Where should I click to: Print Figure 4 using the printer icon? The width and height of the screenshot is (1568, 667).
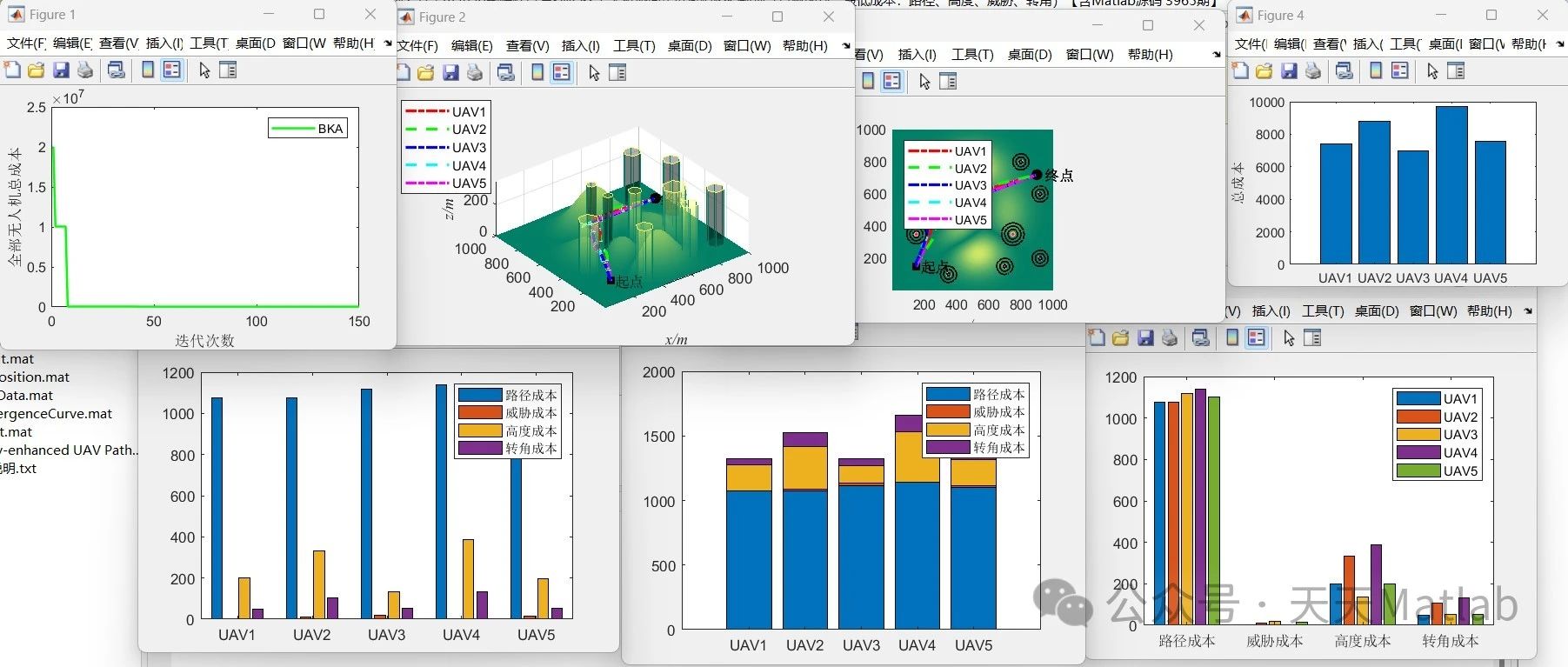1313,70
